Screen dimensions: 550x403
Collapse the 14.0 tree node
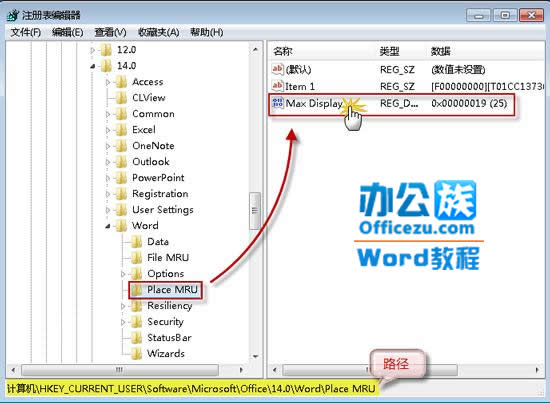(93, 66)
